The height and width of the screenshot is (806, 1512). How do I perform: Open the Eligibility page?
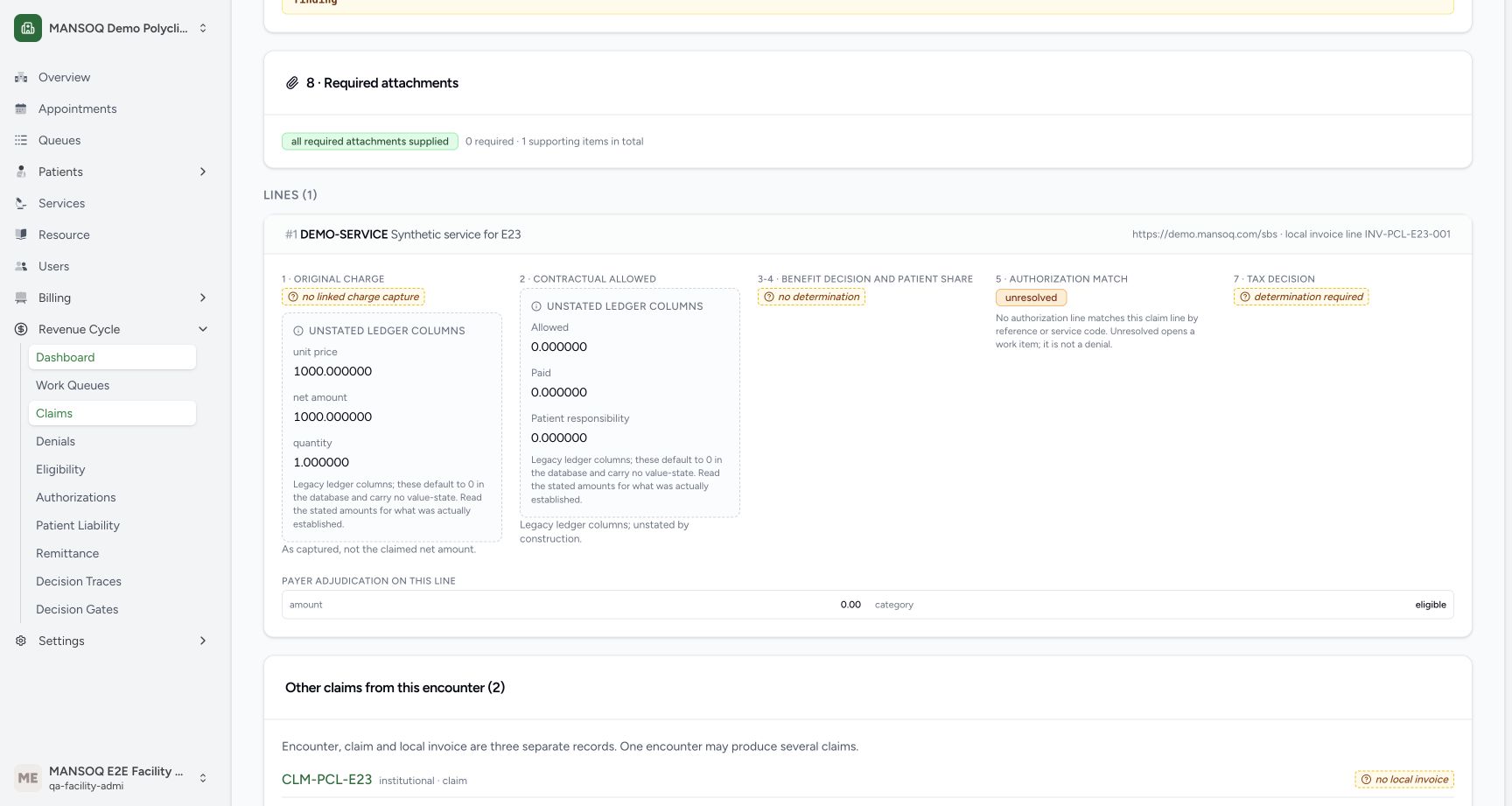tap(112, 469)
